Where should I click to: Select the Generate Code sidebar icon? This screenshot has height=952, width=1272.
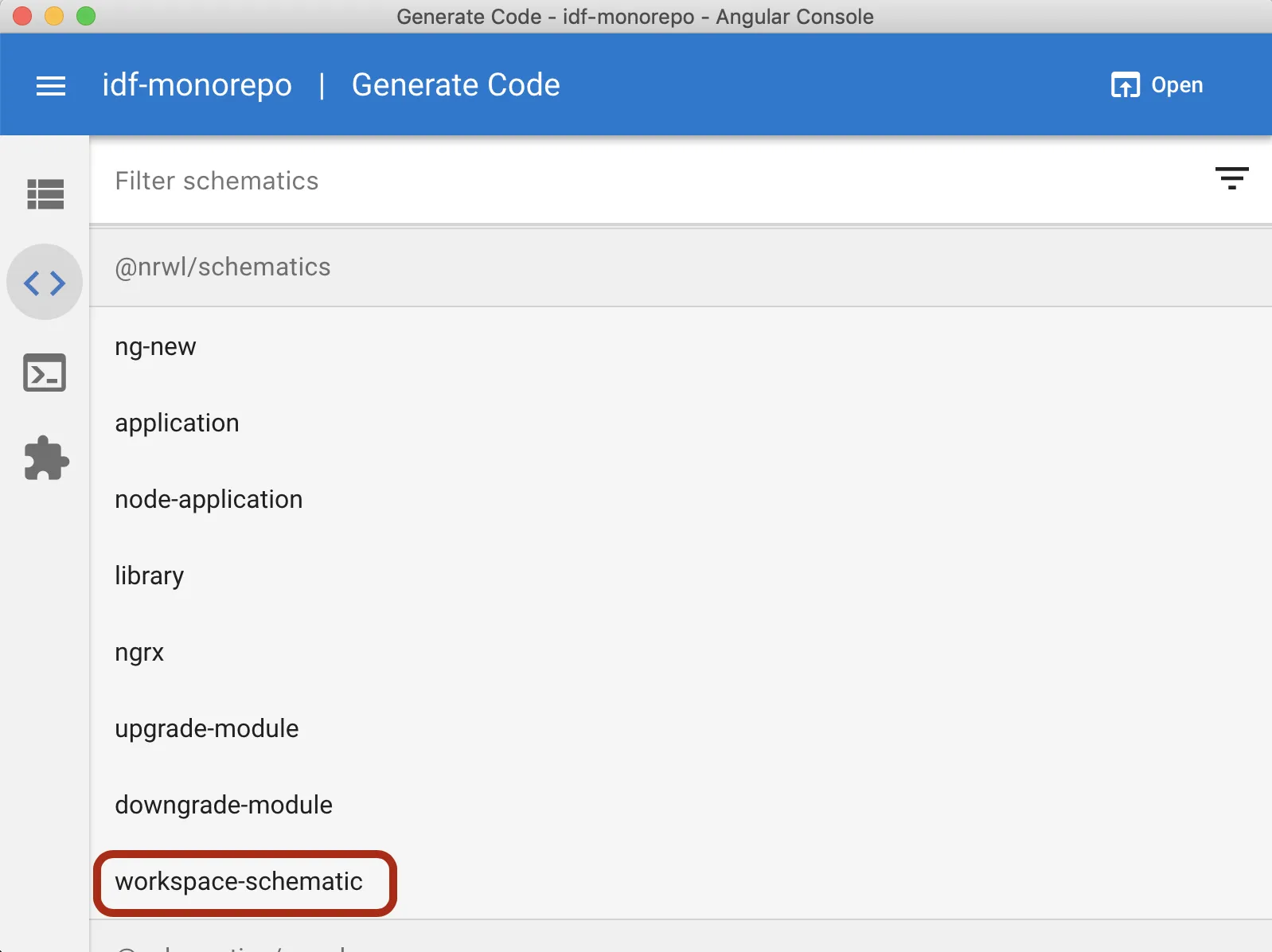point(45,283)
